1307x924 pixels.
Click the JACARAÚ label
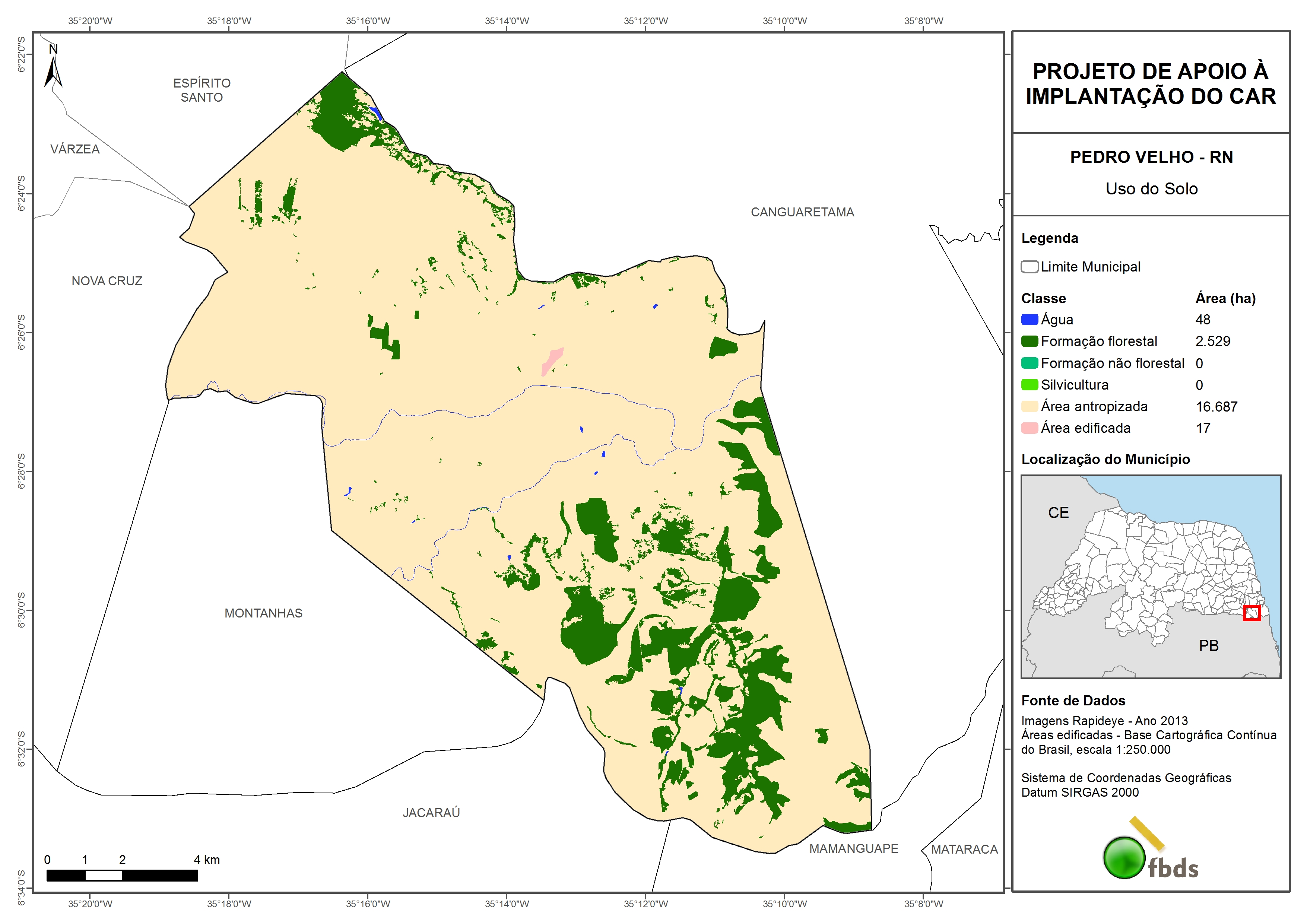coord(431,812)
